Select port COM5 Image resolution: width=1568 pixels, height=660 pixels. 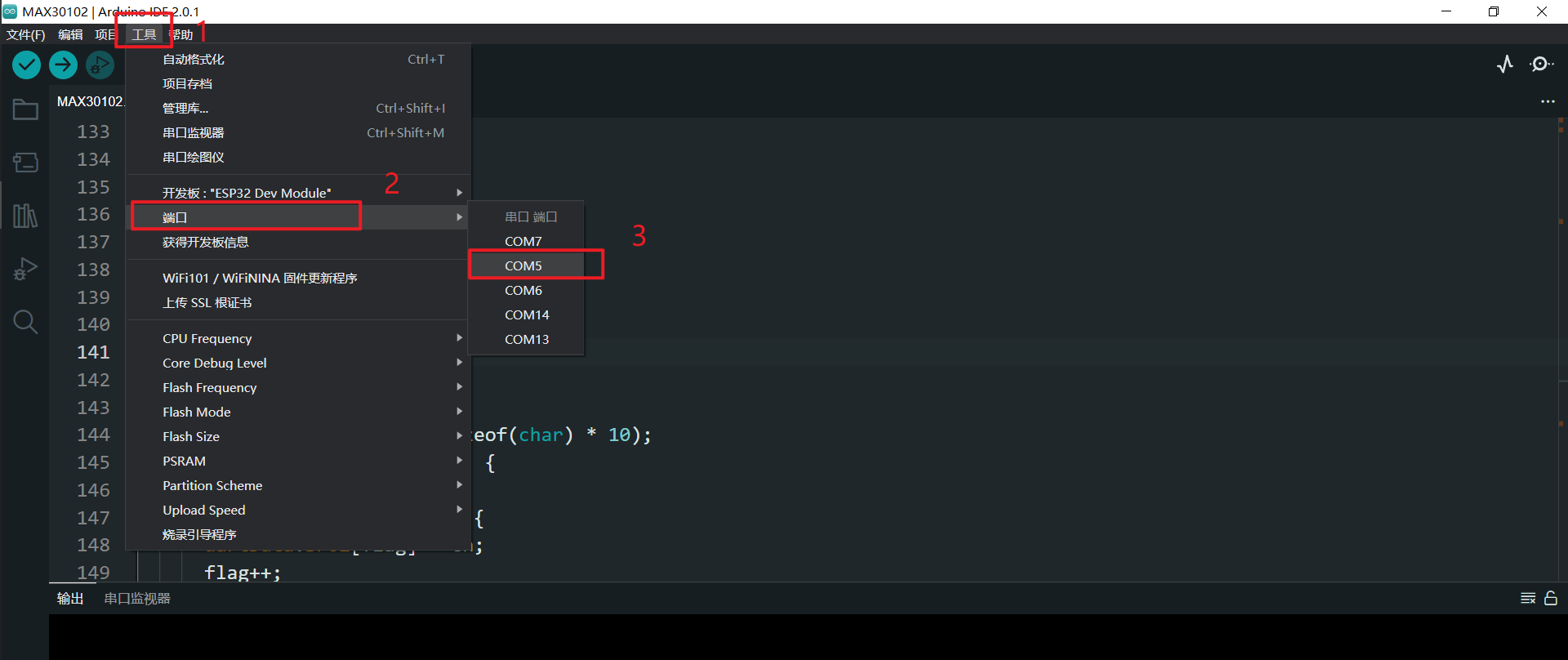526,265
